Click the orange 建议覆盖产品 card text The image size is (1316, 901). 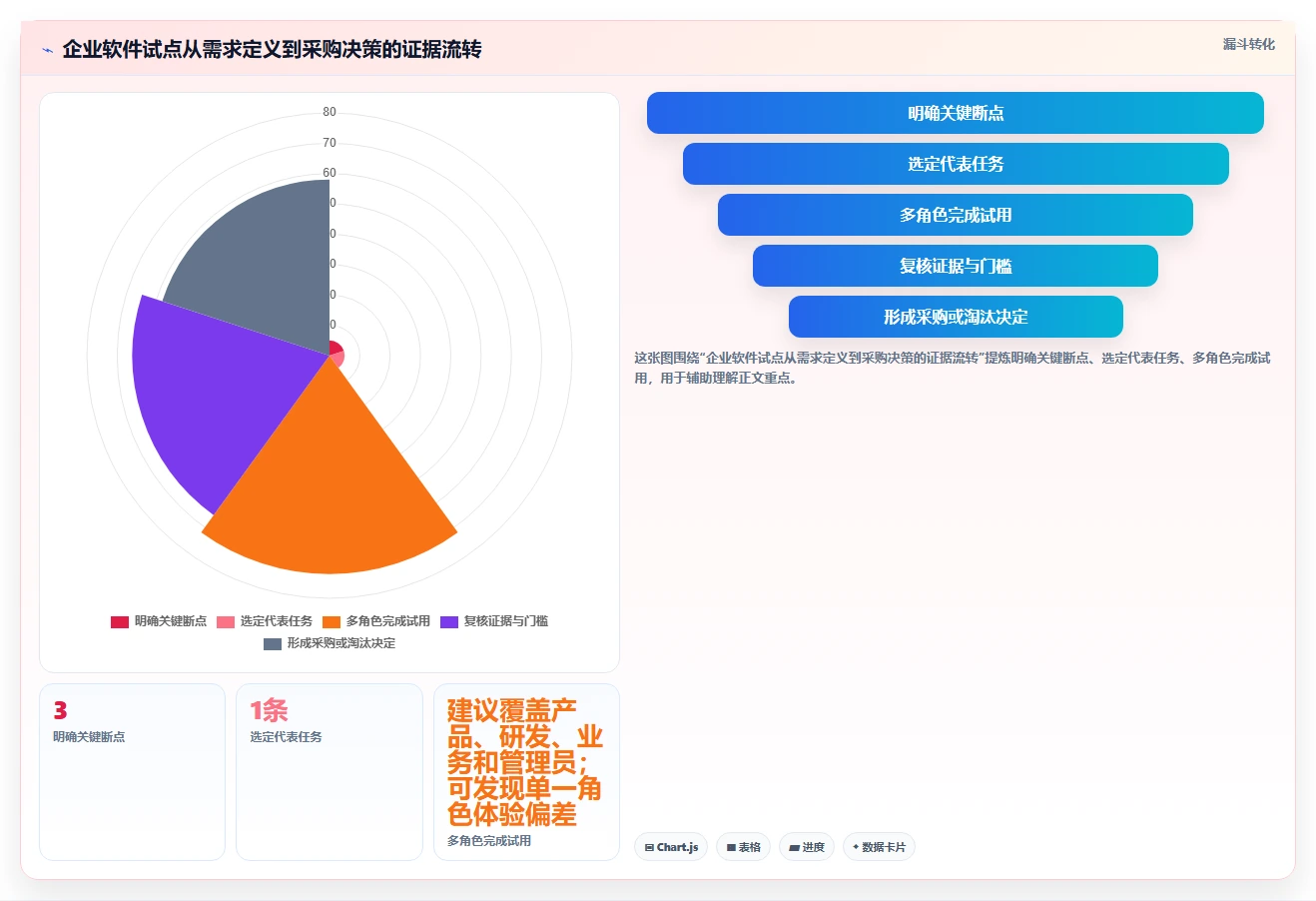[x=524, y=763]
